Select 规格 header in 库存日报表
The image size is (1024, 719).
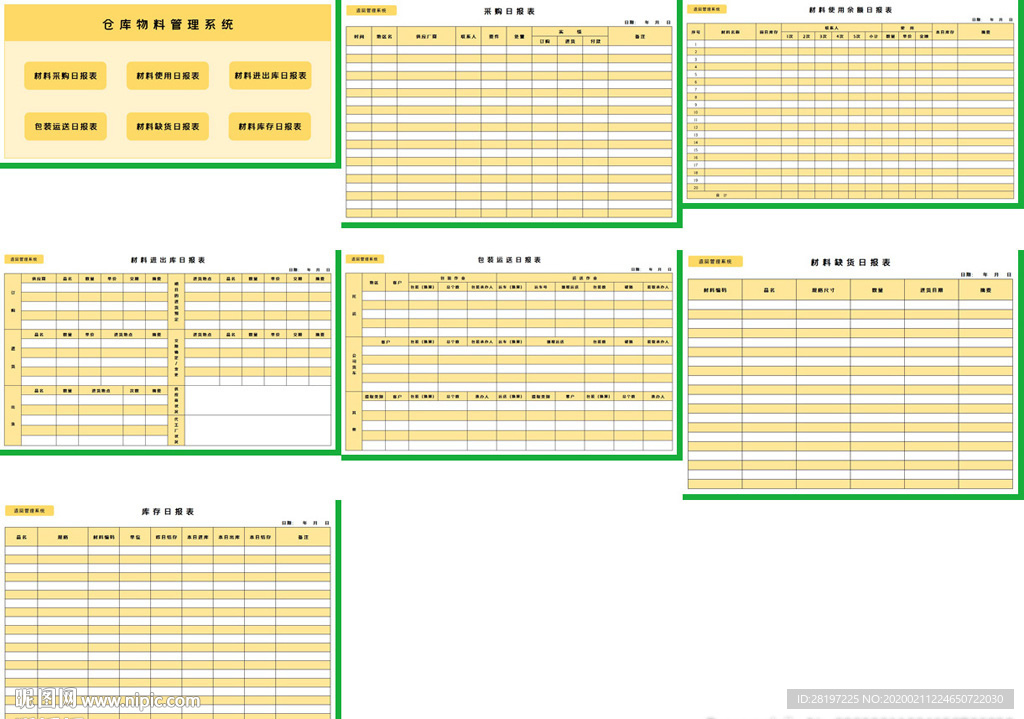[63, 537]
